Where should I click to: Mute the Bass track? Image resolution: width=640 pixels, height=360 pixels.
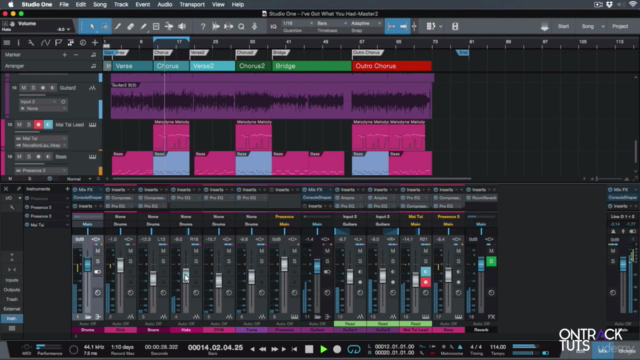pyautogui.click(x=19, y=157)
